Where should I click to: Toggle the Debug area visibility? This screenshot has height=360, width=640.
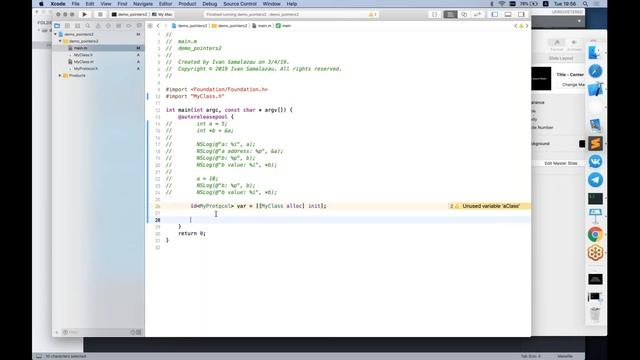(508, 14)
